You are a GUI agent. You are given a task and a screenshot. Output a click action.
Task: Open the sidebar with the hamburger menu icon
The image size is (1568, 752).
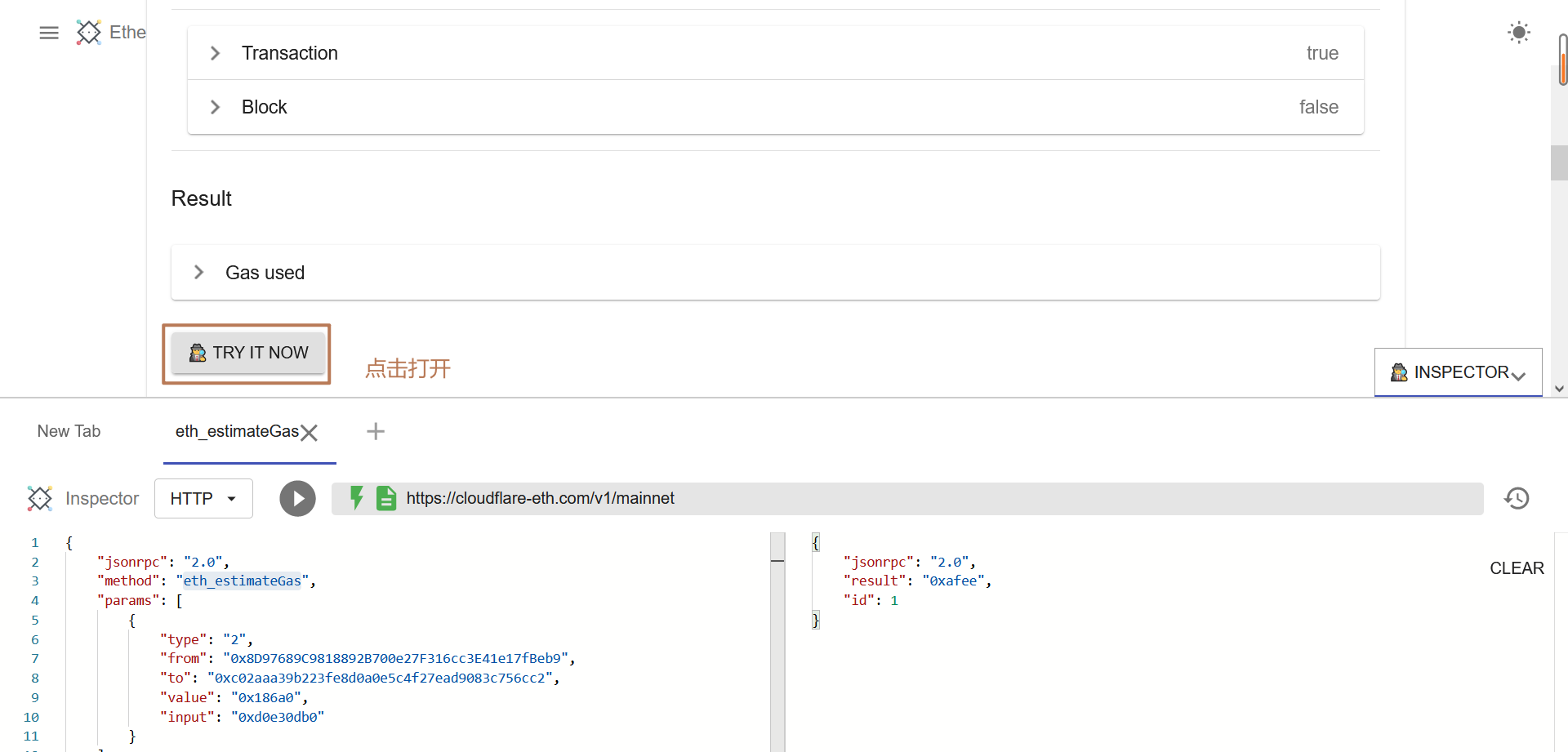(x=48, y=32)
